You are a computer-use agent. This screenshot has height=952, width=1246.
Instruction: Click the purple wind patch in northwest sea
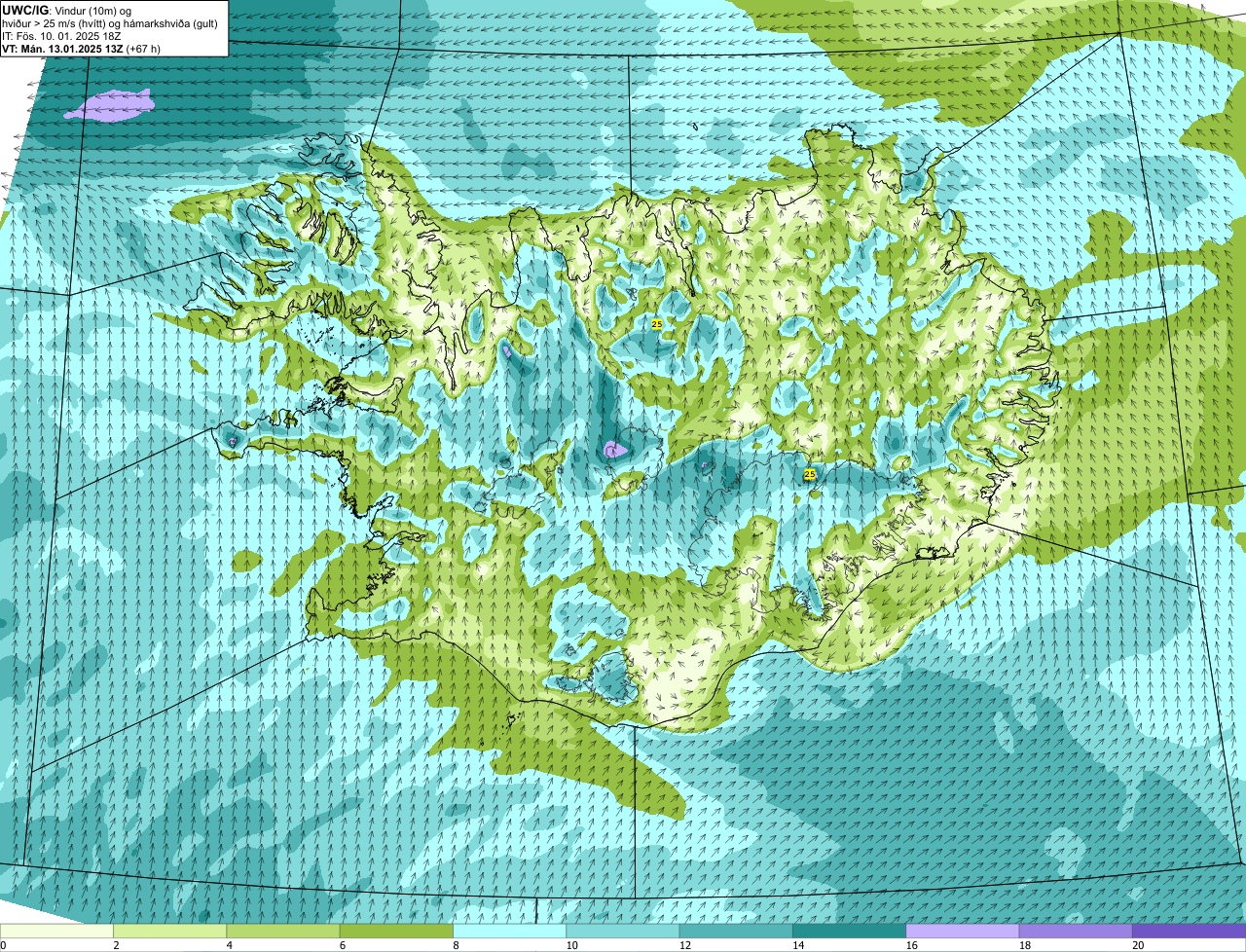click(x=108, y=105)
